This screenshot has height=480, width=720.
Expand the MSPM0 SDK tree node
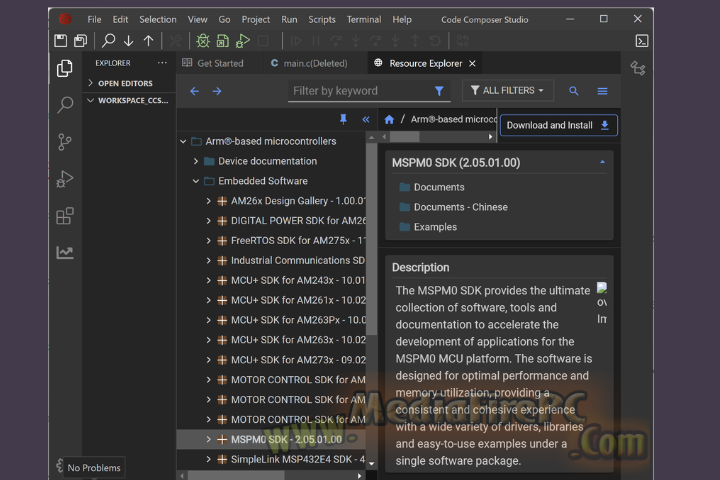click(x=209, y=440)
